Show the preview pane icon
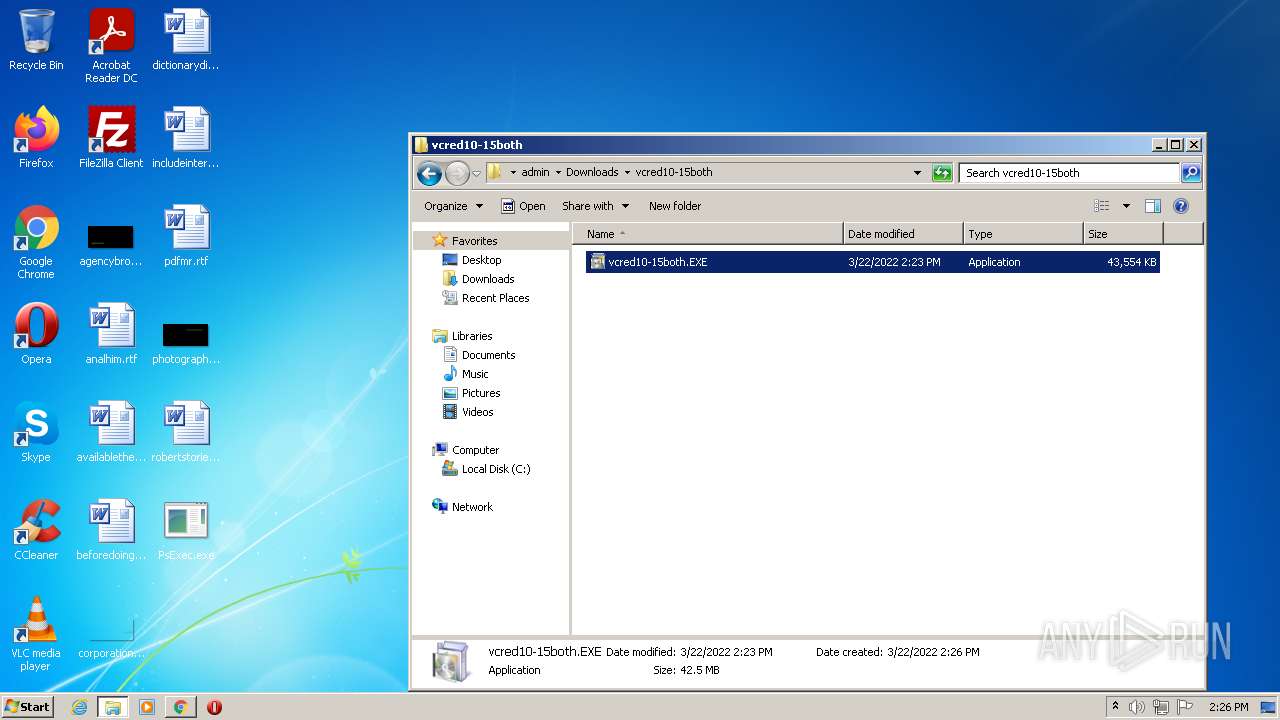Viewport: 1280px width, 720px height. click(1152, 206)
